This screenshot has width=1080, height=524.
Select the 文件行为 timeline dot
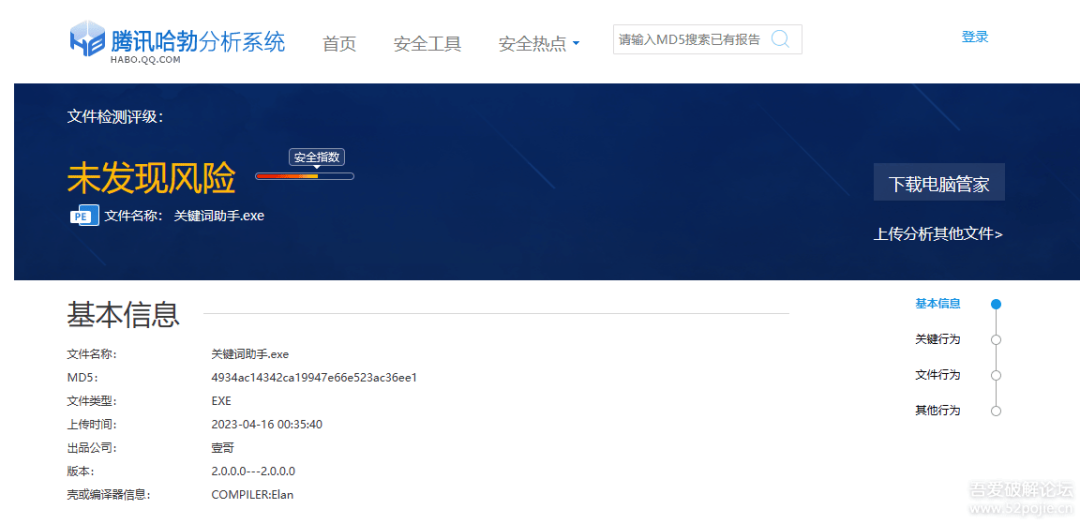point(995,375)
